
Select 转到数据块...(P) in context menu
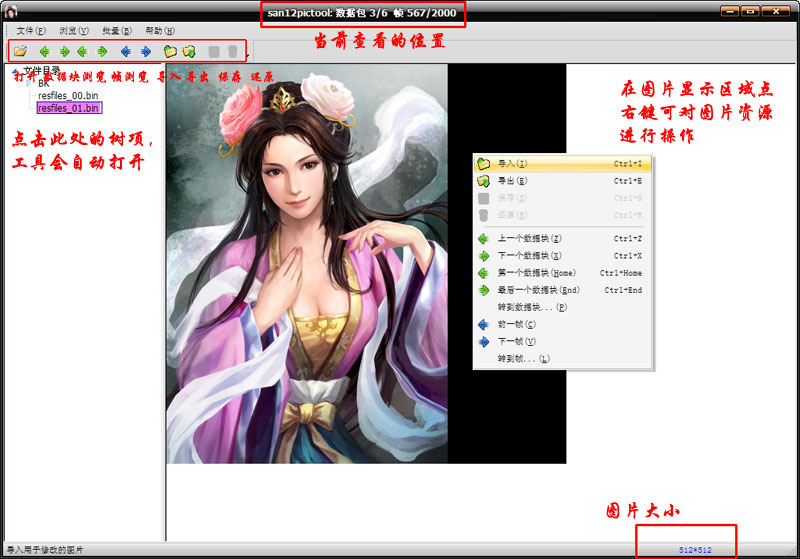[532, 307]
